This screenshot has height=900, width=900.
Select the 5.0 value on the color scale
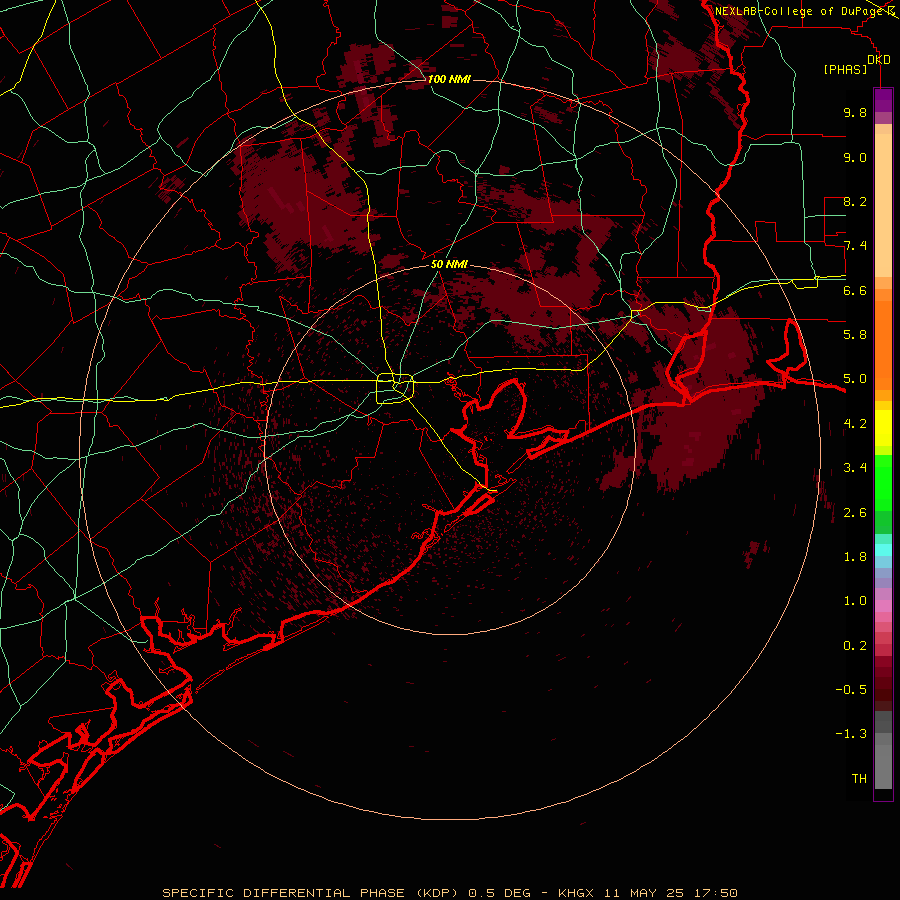(x=855, y=379)
